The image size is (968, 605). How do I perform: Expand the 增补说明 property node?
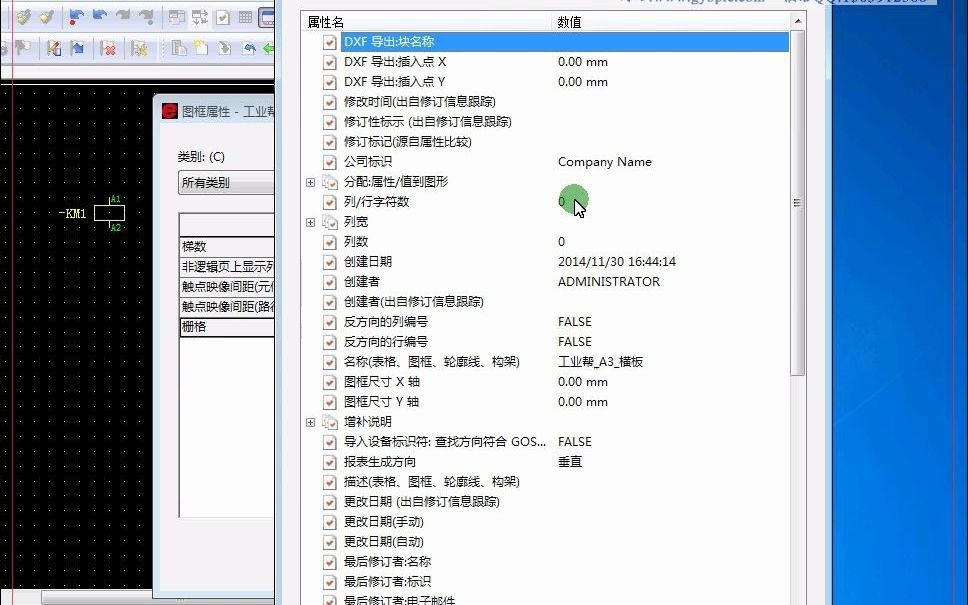[x=310, y=421]
